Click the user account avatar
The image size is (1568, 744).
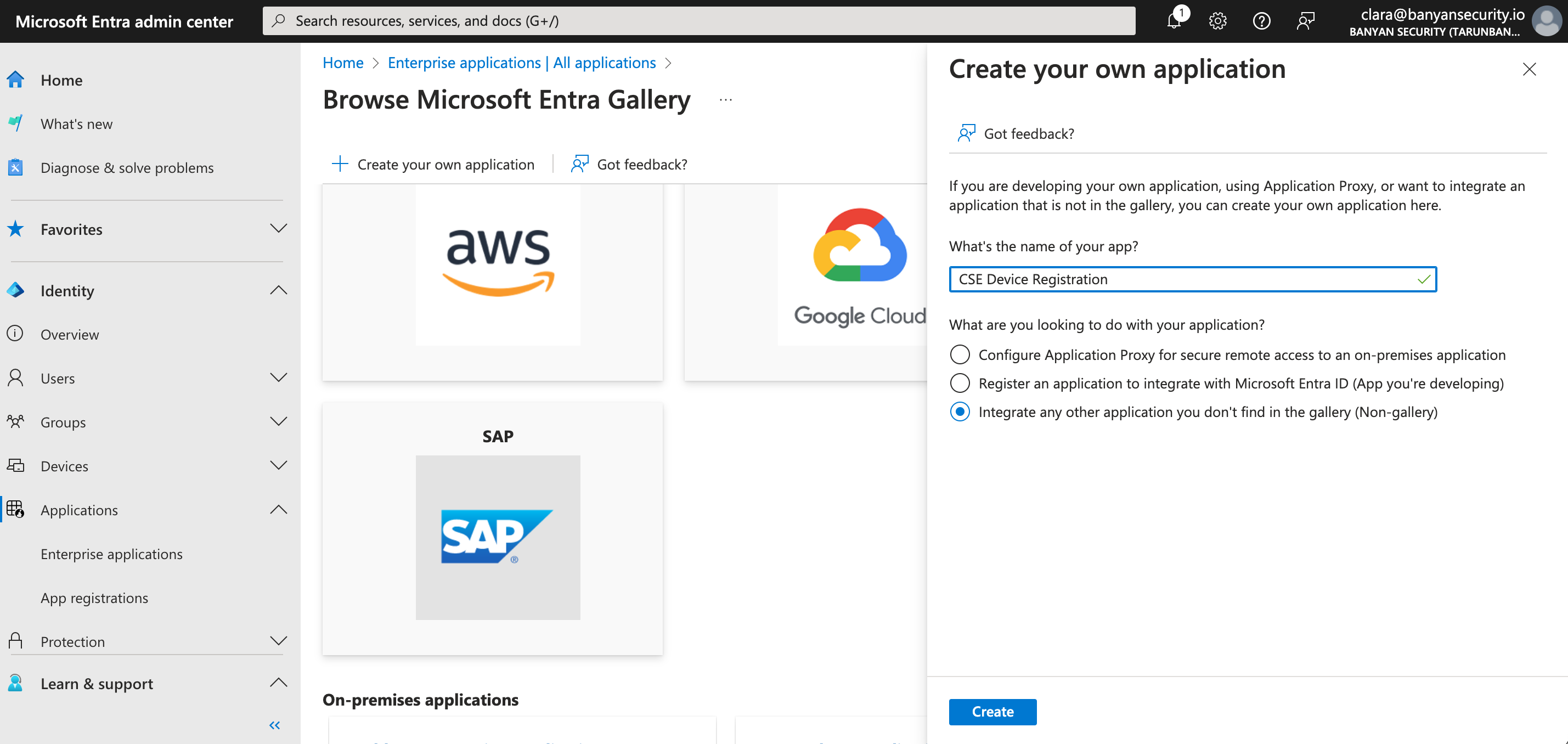tap(1547, 21)
